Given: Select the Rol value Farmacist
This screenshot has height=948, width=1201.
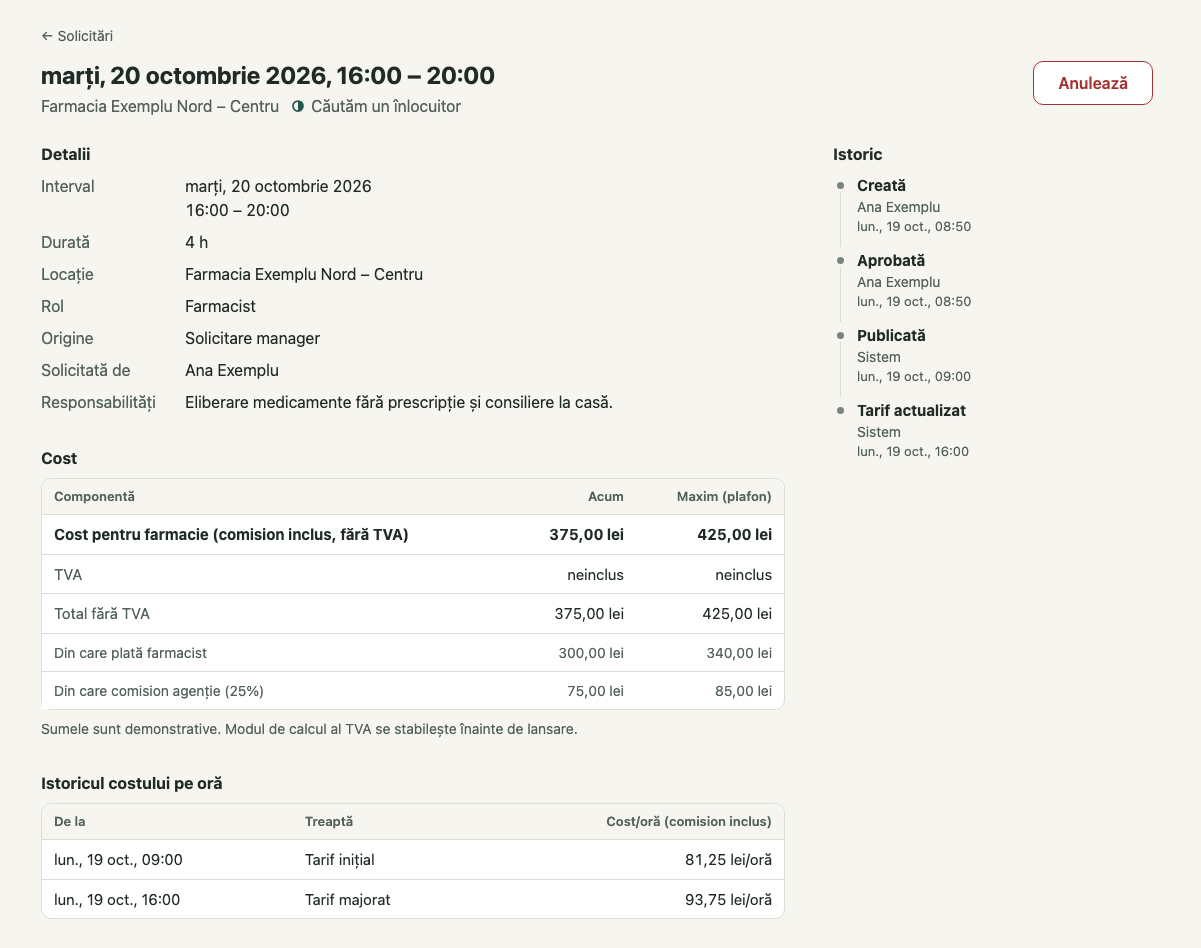Looking at the screenshot, I should tap(221, 306).
